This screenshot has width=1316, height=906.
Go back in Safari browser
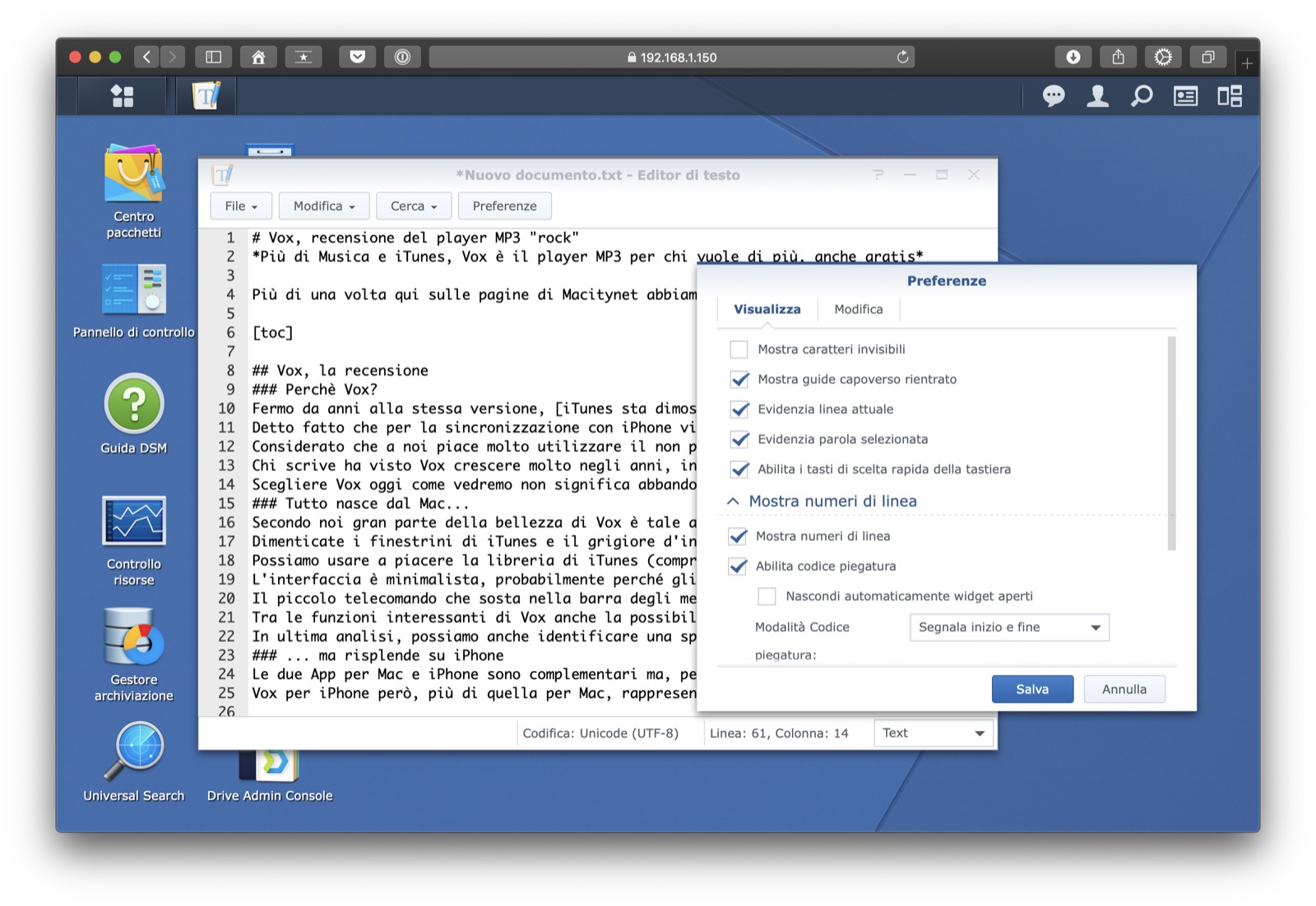146,57
